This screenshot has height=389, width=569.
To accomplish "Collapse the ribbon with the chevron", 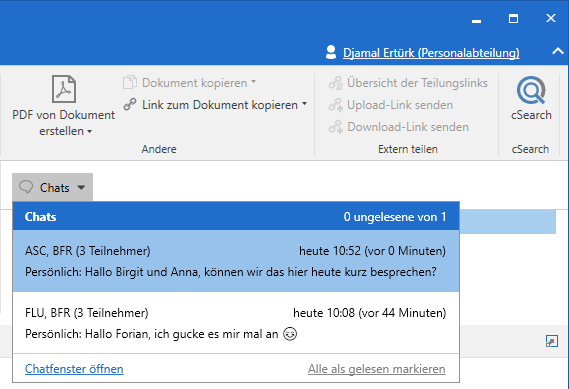I will 558,52.
